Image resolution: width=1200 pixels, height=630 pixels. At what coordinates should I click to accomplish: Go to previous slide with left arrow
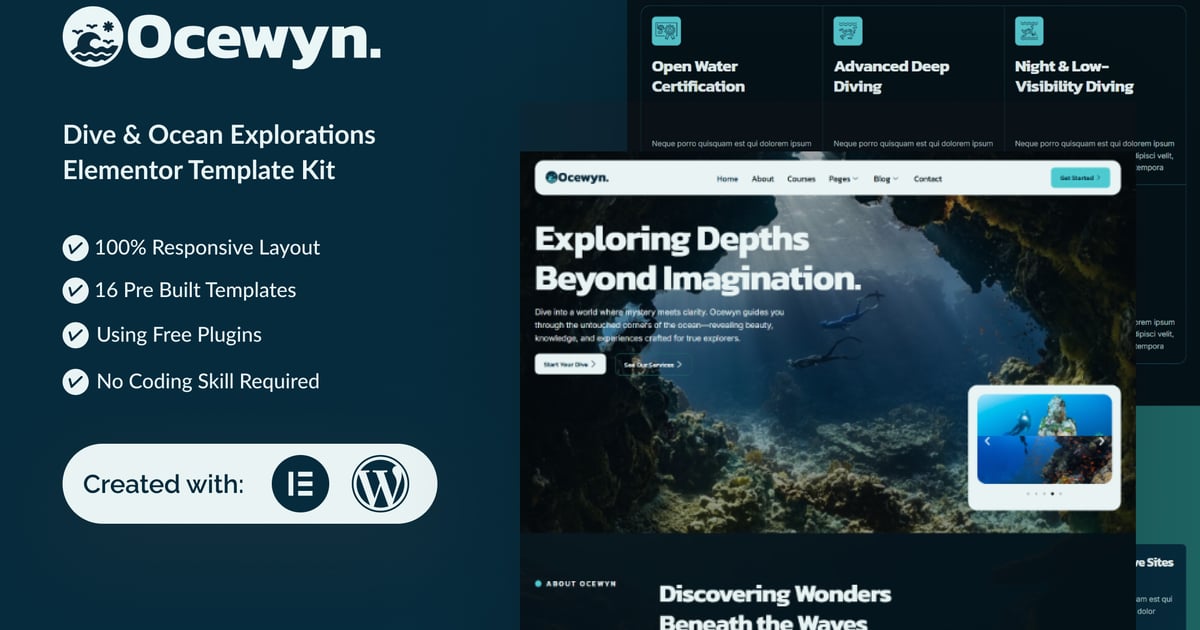point(988,441)
